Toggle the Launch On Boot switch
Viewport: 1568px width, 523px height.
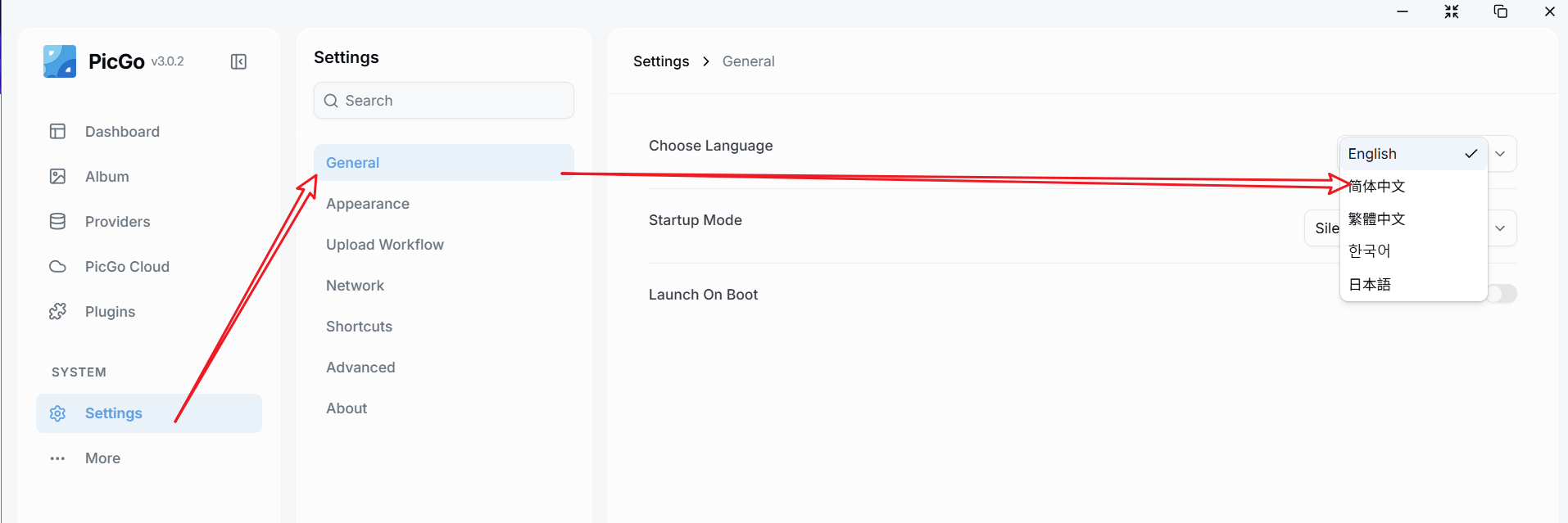[1502, 294]
